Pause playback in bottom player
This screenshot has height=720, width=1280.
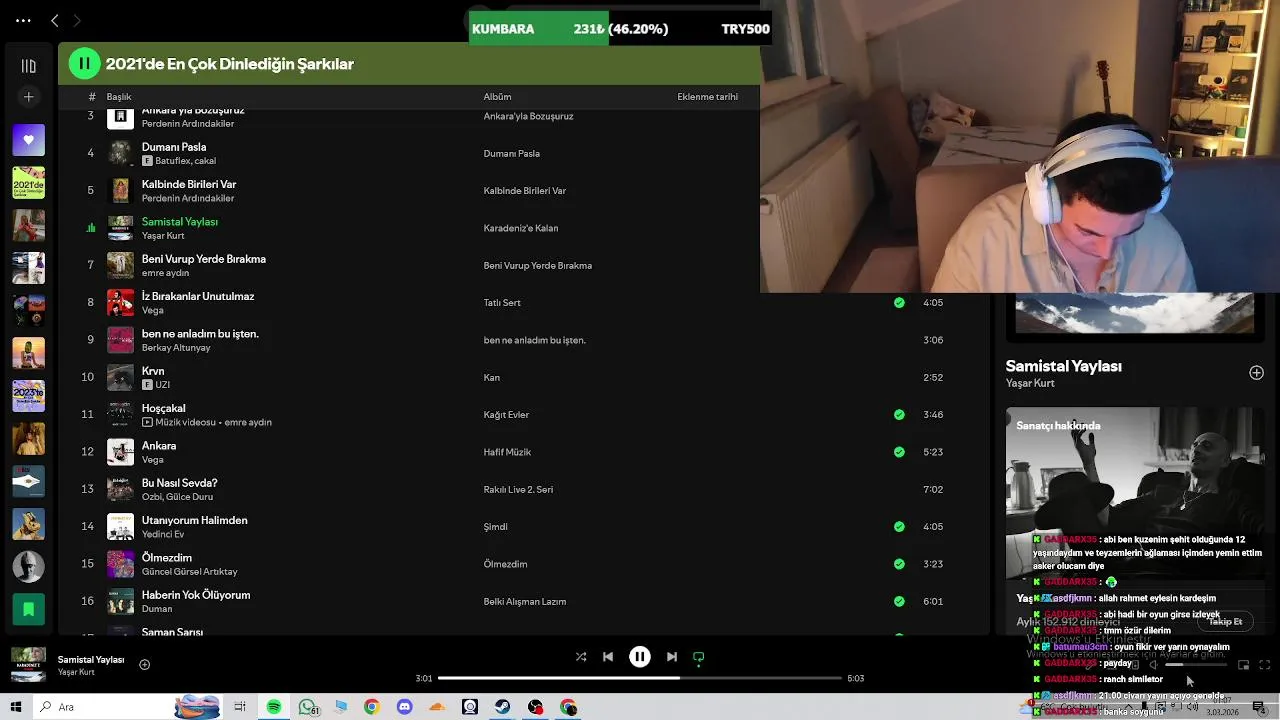click(x=640, y=657)
